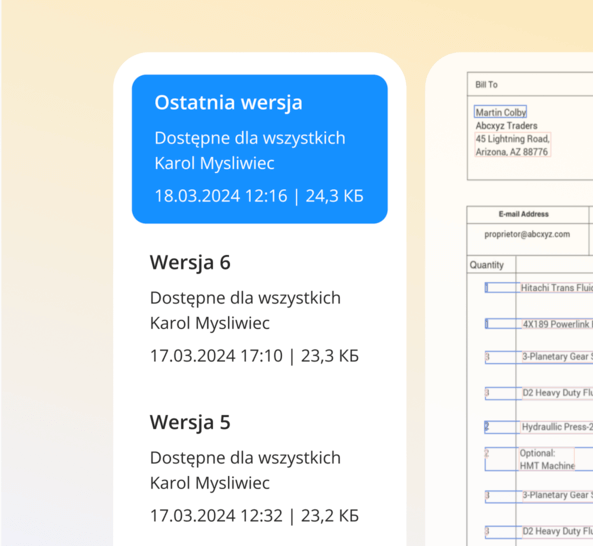Click the E-mail Address column header
This screenshot has height=546, width=593.
click(523, 214)
